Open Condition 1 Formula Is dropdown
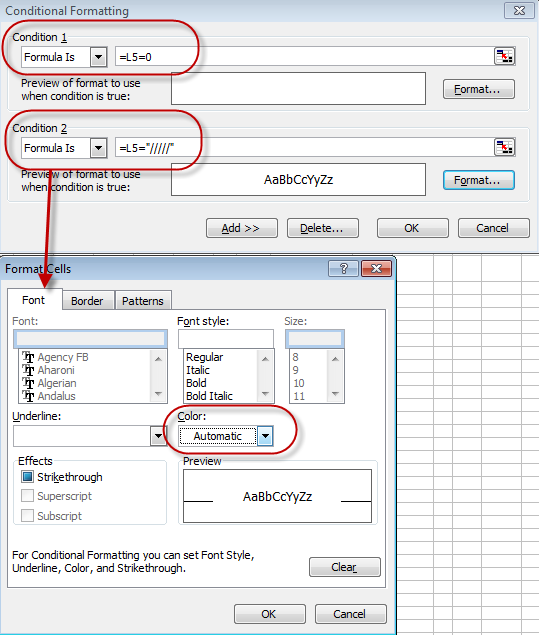 pyautogui.click(x=98, y=57)
